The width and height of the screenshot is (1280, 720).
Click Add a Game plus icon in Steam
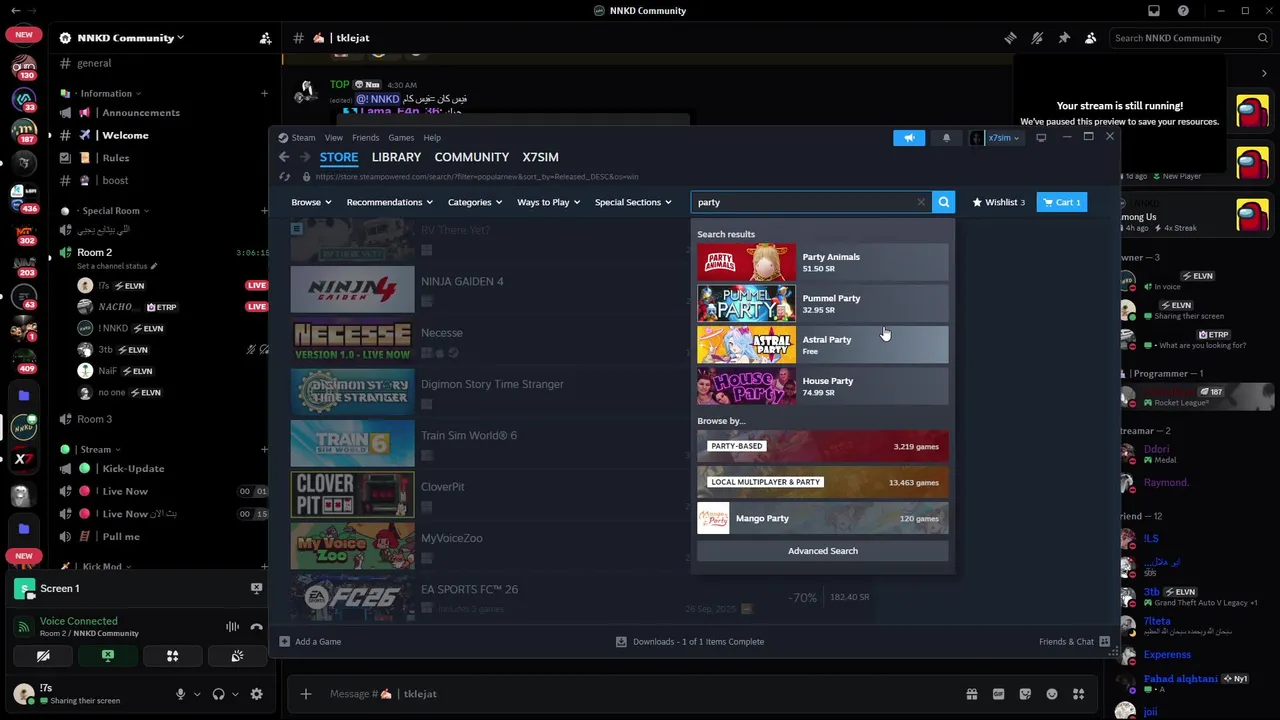point(285,641)
